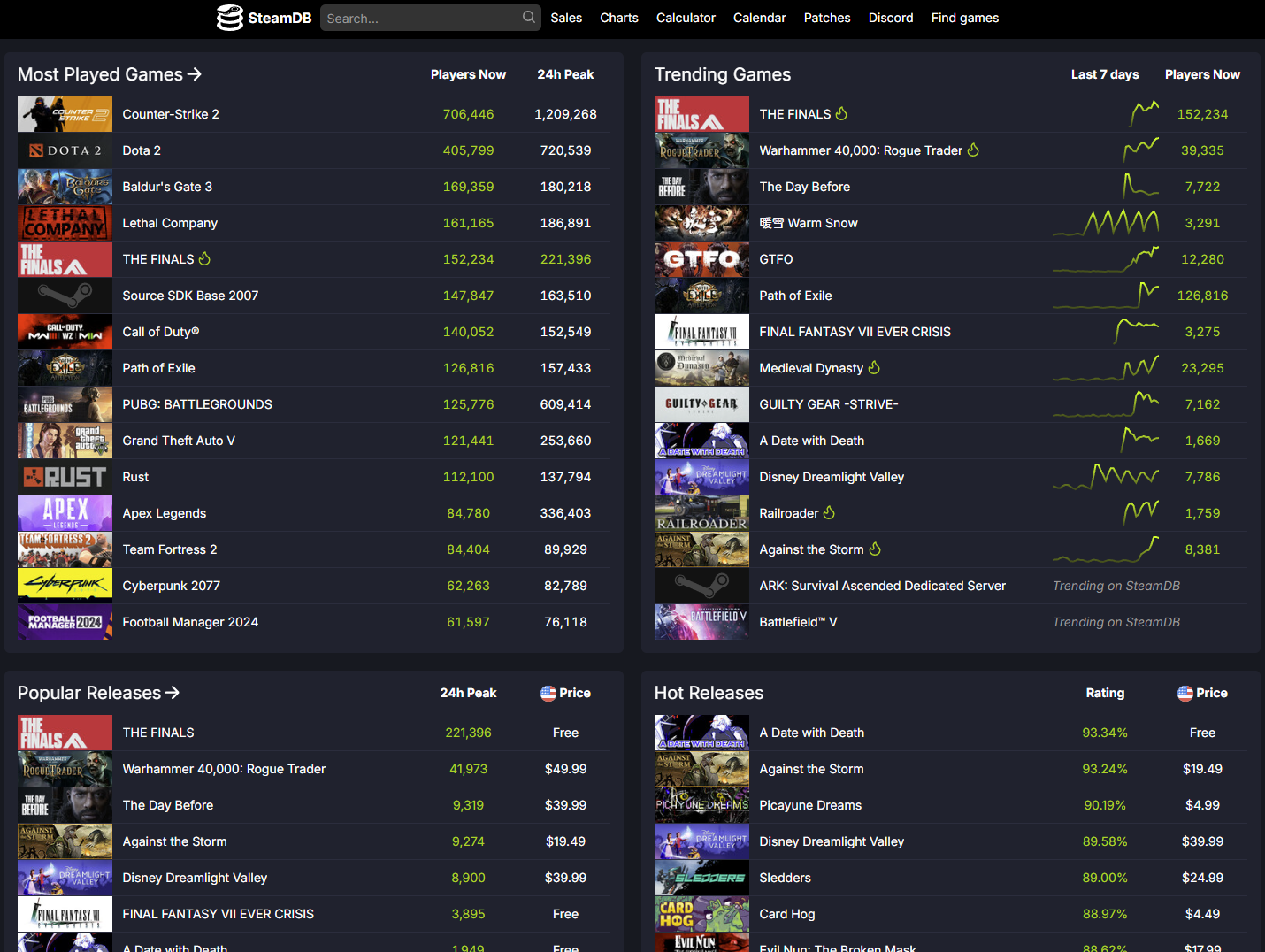
Task: Click the 7-day sparkline chart for GTFO
Action: tap(1106, 259)
